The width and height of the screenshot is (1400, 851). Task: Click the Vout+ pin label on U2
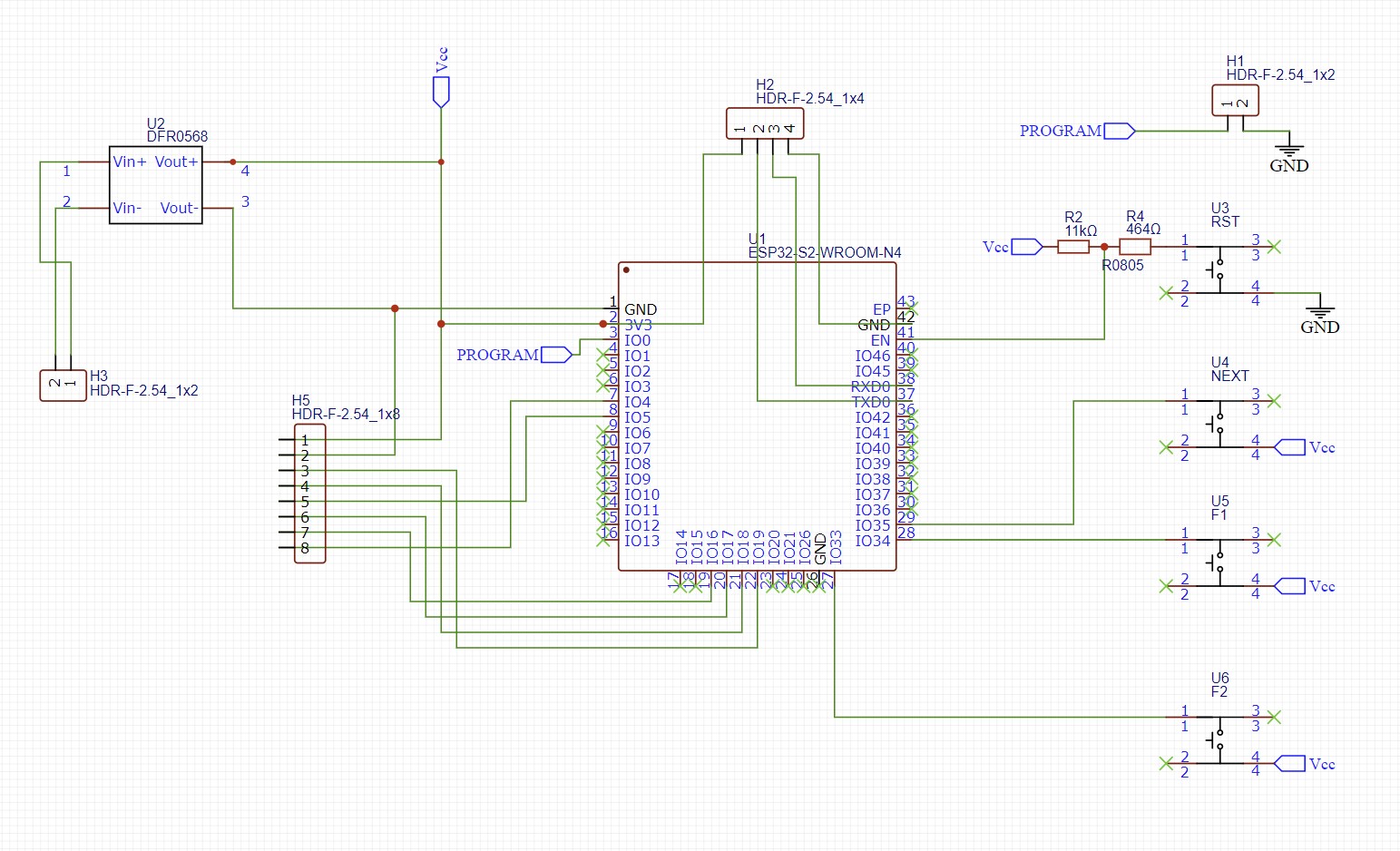pos(177,161)
